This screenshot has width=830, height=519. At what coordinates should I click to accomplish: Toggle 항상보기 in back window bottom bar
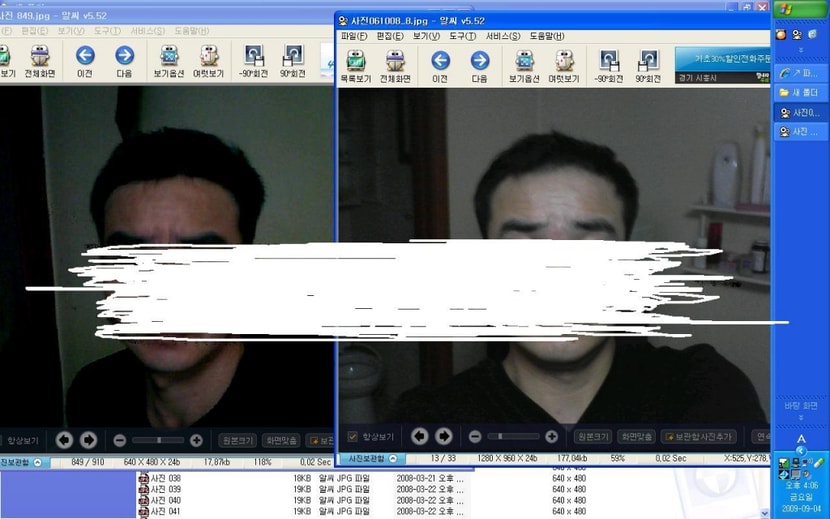tap(21, 440)
